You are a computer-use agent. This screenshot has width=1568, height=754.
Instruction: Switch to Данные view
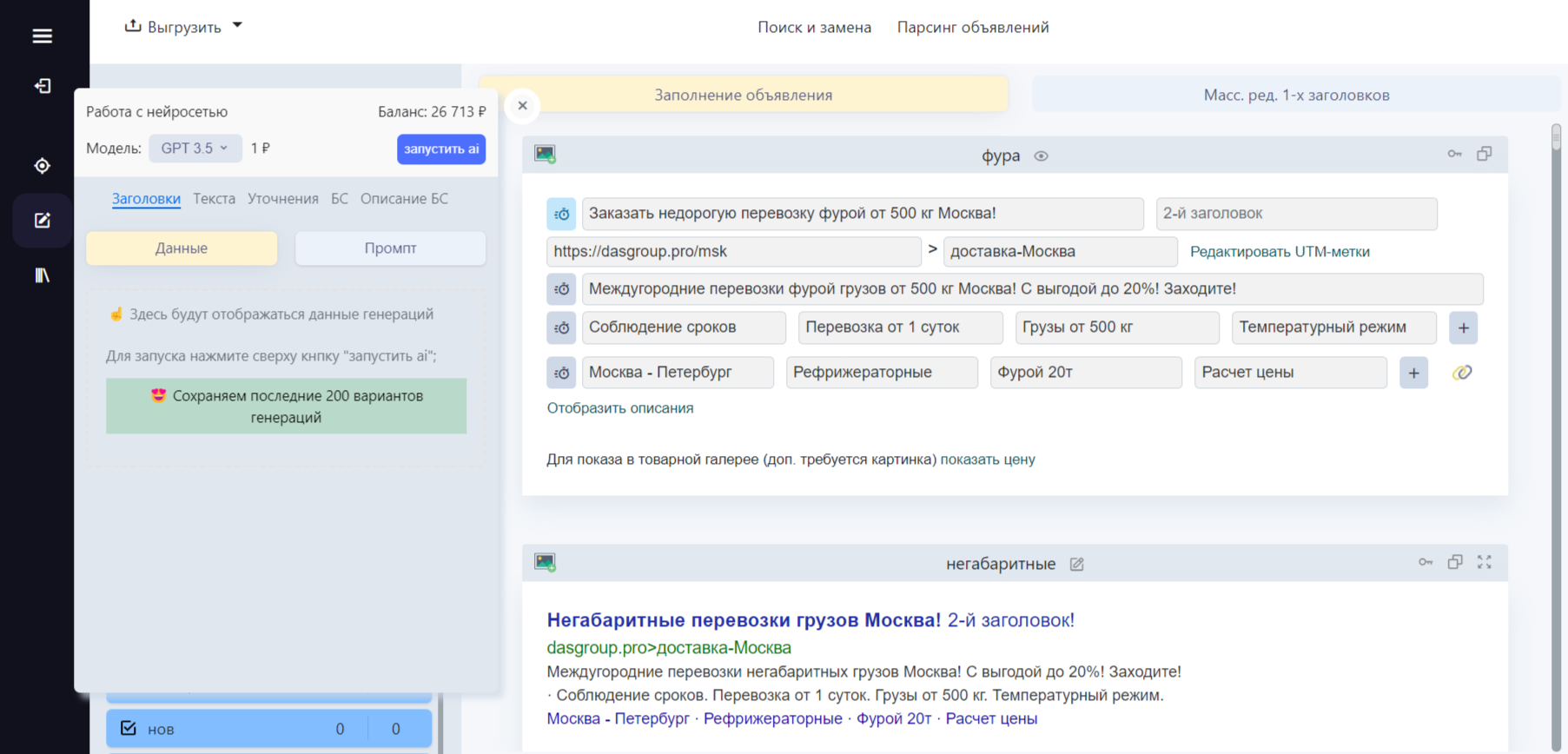pos(182,248)
